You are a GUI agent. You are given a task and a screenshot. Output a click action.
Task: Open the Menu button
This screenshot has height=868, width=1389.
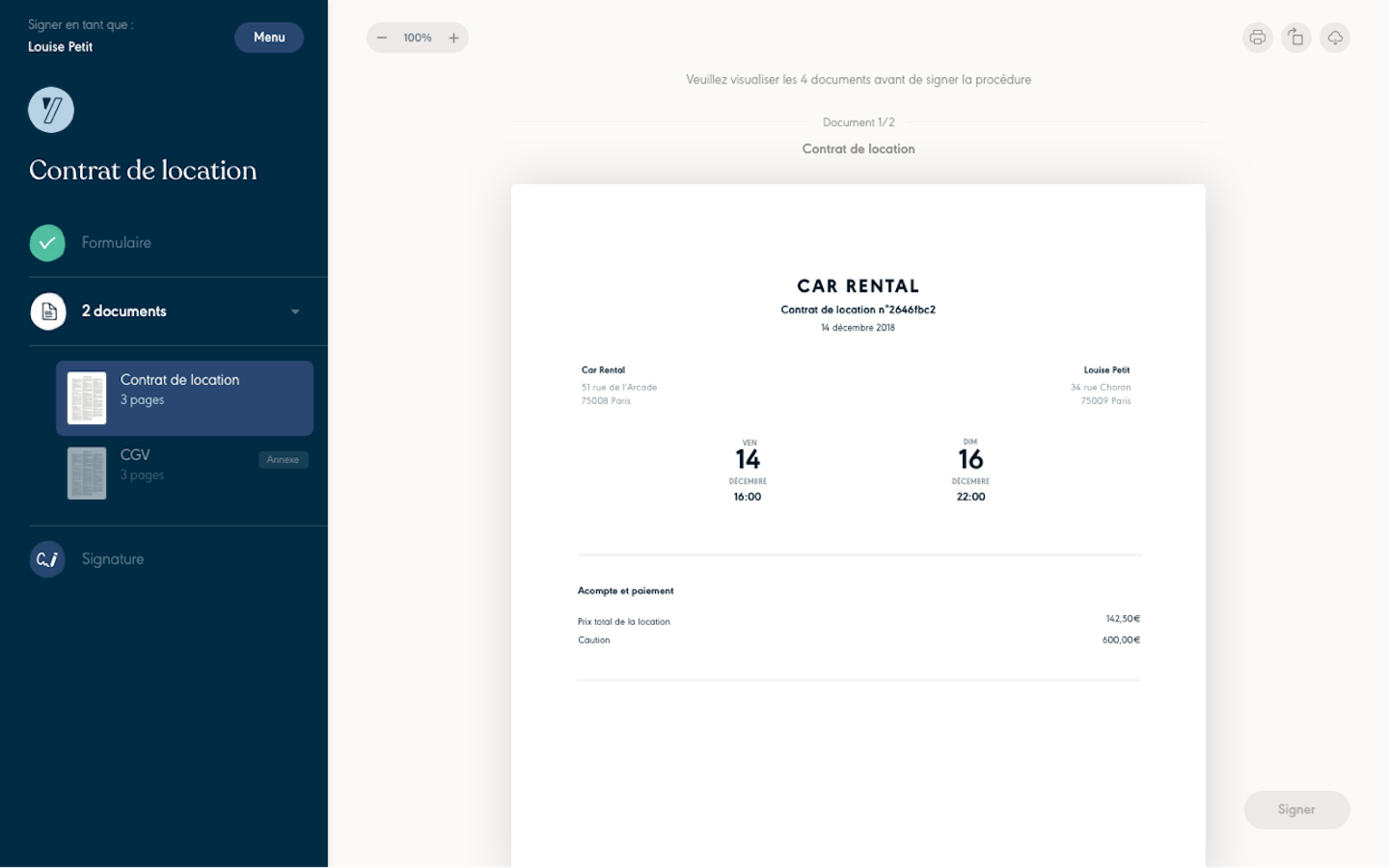268,37
